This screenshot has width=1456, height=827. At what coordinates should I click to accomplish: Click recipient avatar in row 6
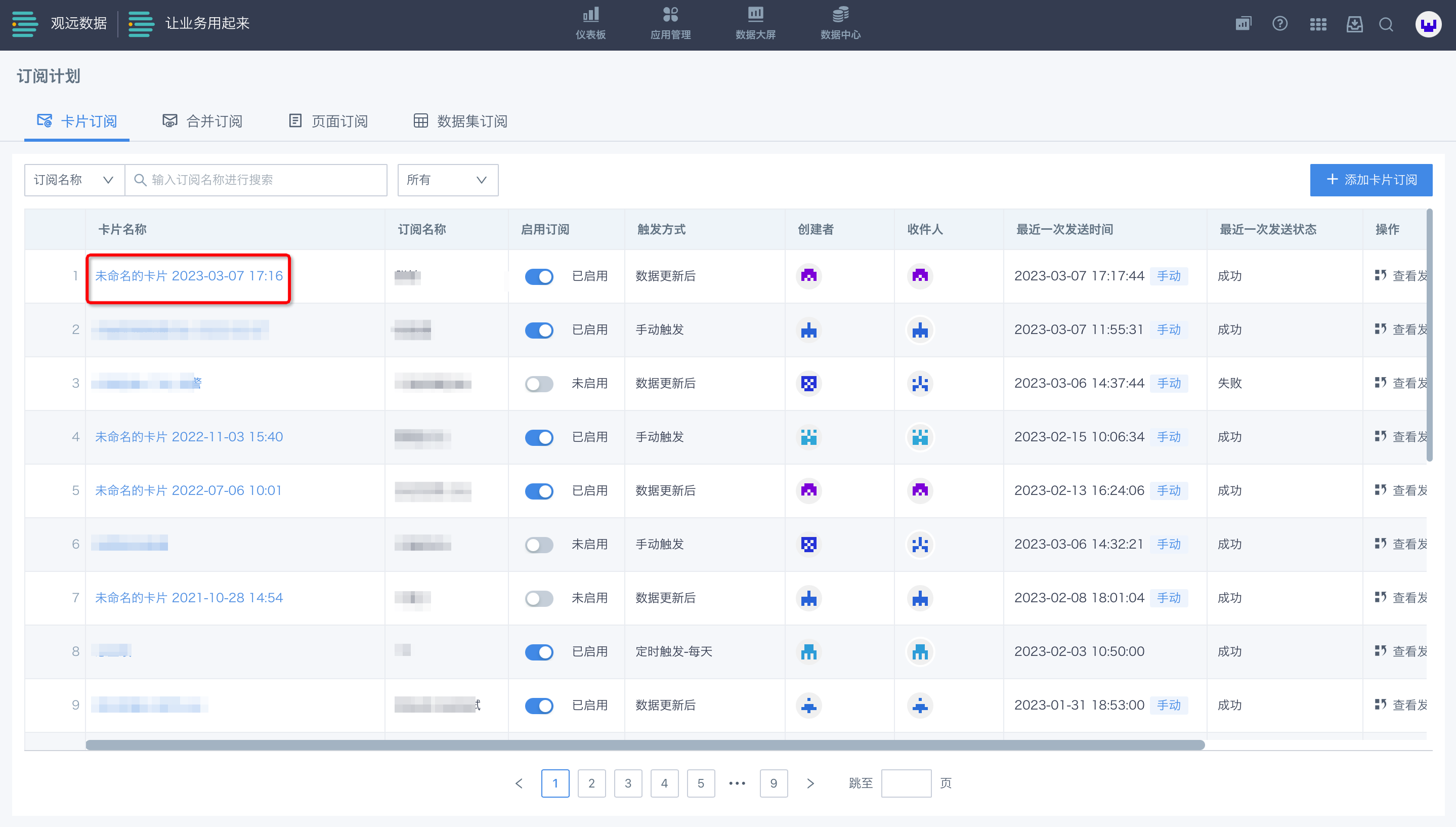click(x=920, y=544)
